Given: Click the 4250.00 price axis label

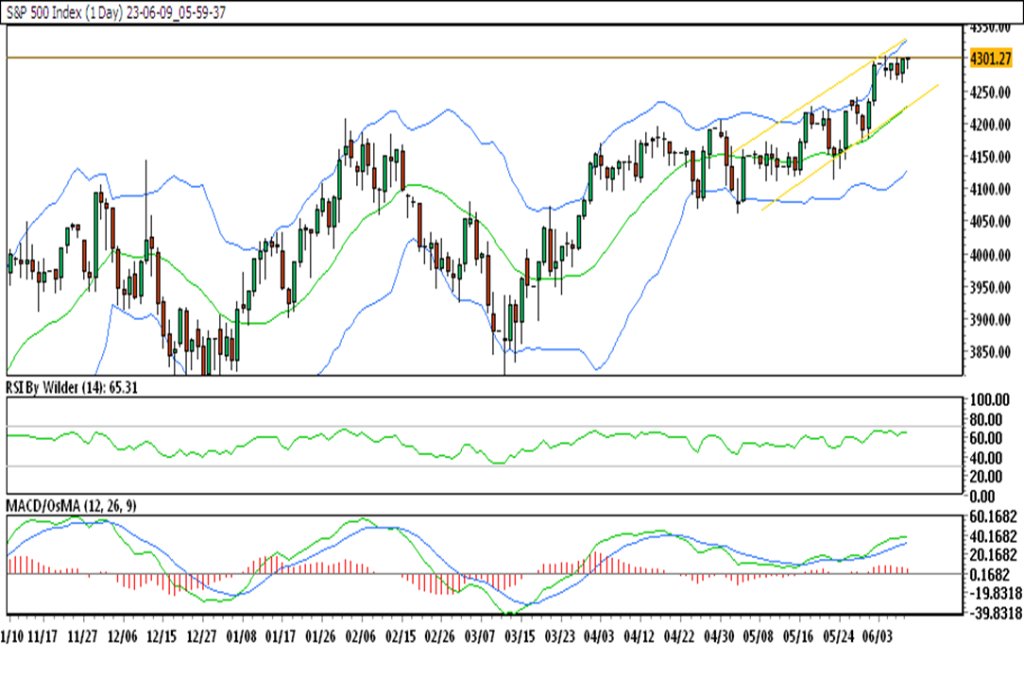Looking at the screenshot, I should click(990, 92).
